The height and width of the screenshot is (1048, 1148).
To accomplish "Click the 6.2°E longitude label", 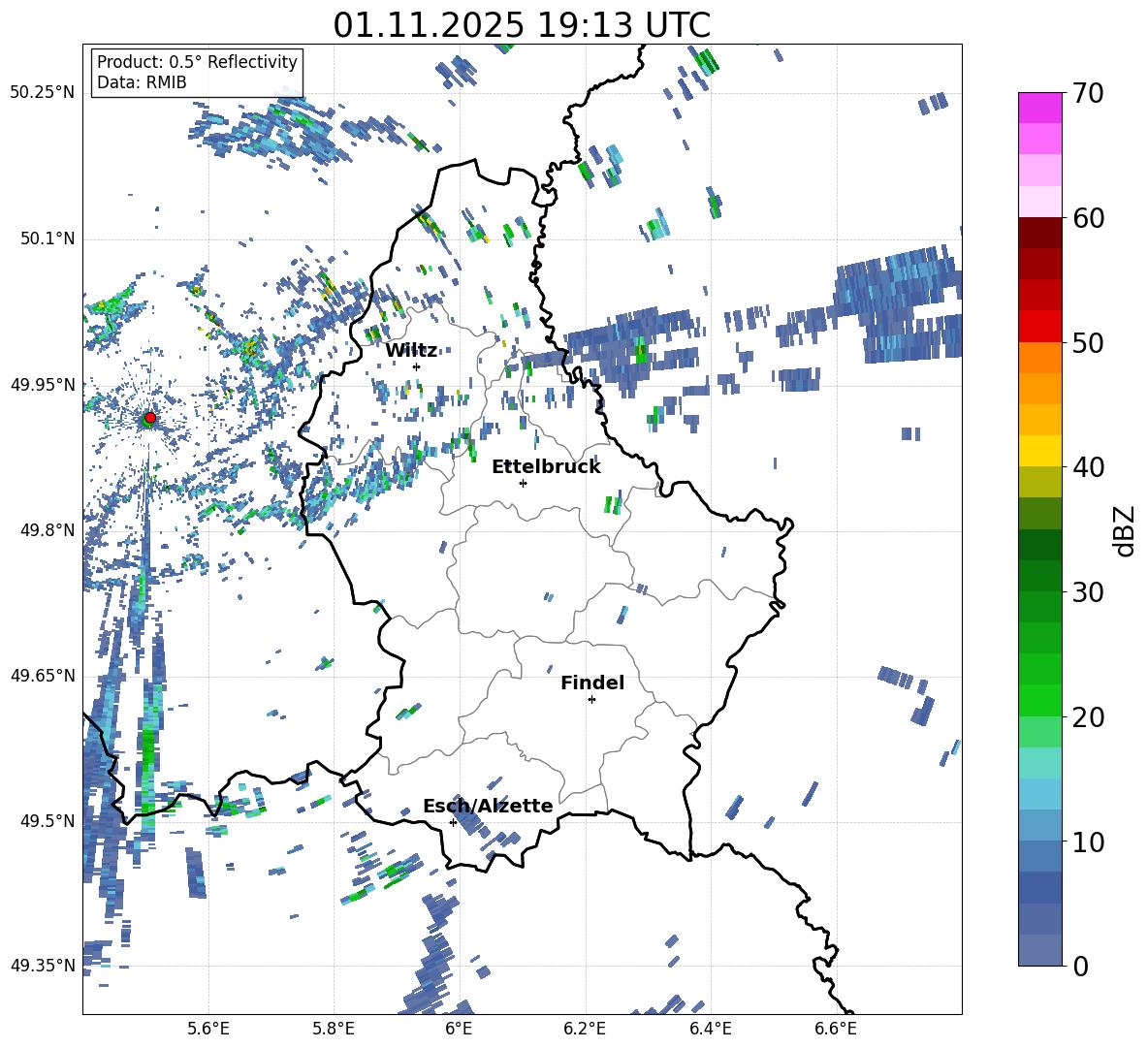I will point(585,1029).
